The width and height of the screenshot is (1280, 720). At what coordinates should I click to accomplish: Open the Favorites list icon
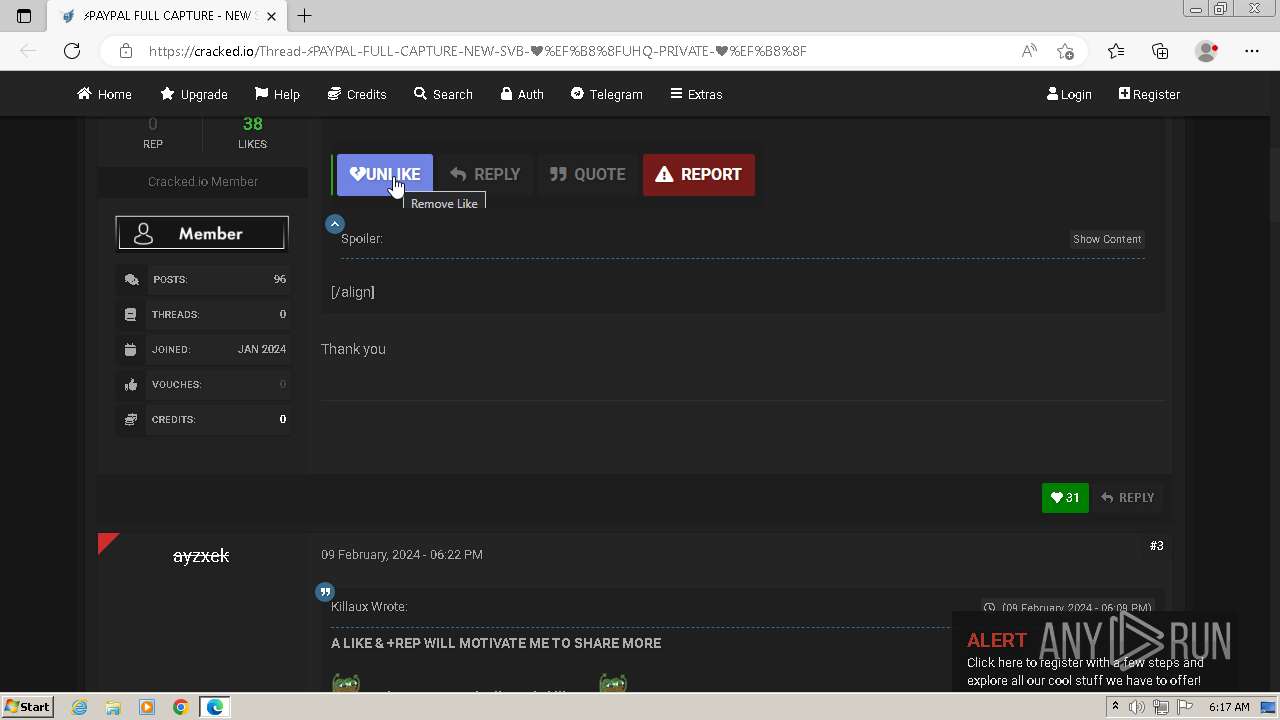1116,51
